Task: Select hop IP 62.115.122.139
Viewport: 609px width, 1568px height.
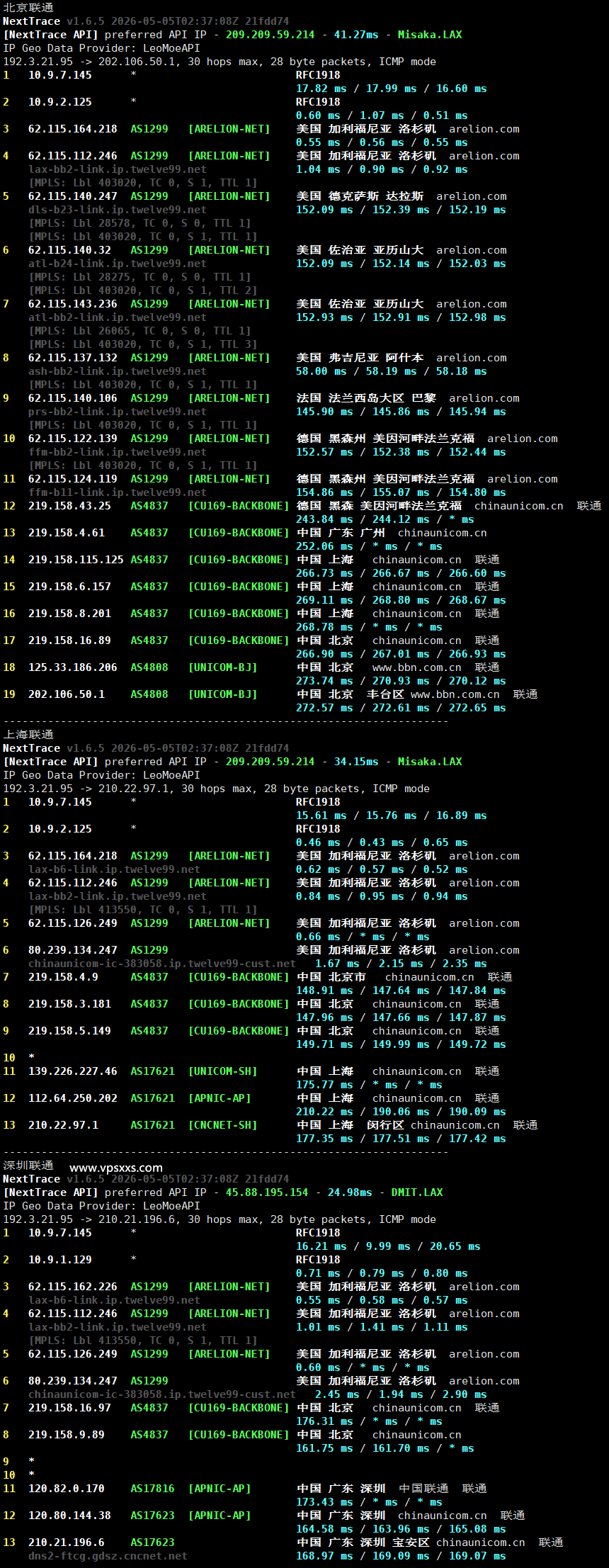Action: (x=73, y=438)
